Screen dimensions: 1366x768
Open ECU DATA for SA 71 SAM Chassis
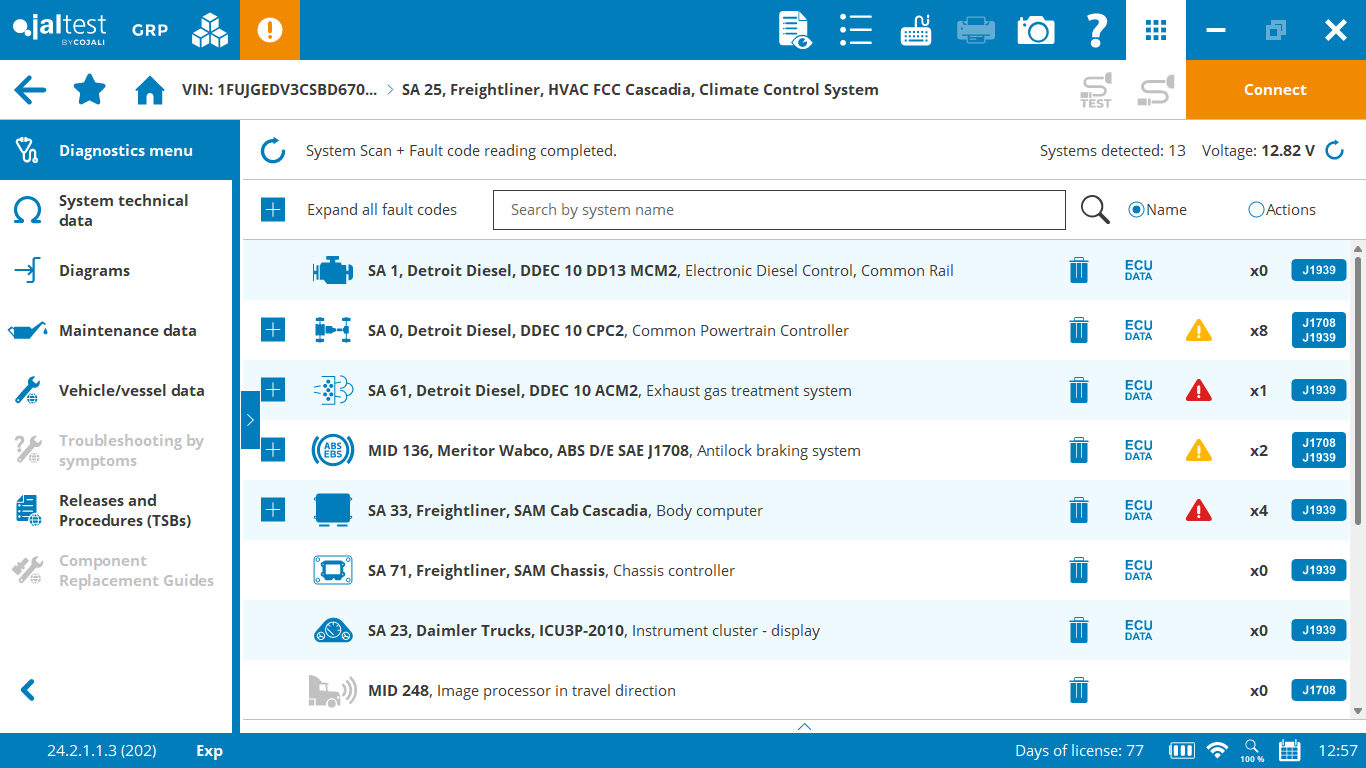point(1138,570)
